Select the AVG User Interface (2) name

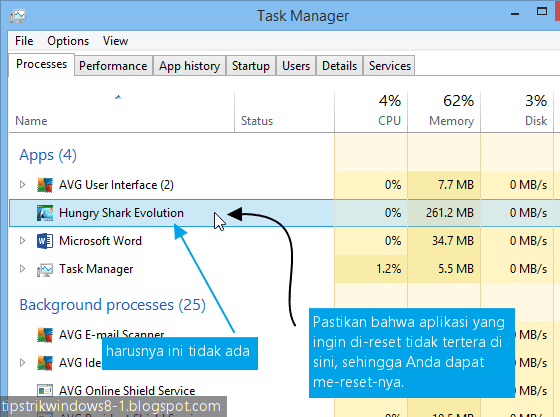pos(116,185)
